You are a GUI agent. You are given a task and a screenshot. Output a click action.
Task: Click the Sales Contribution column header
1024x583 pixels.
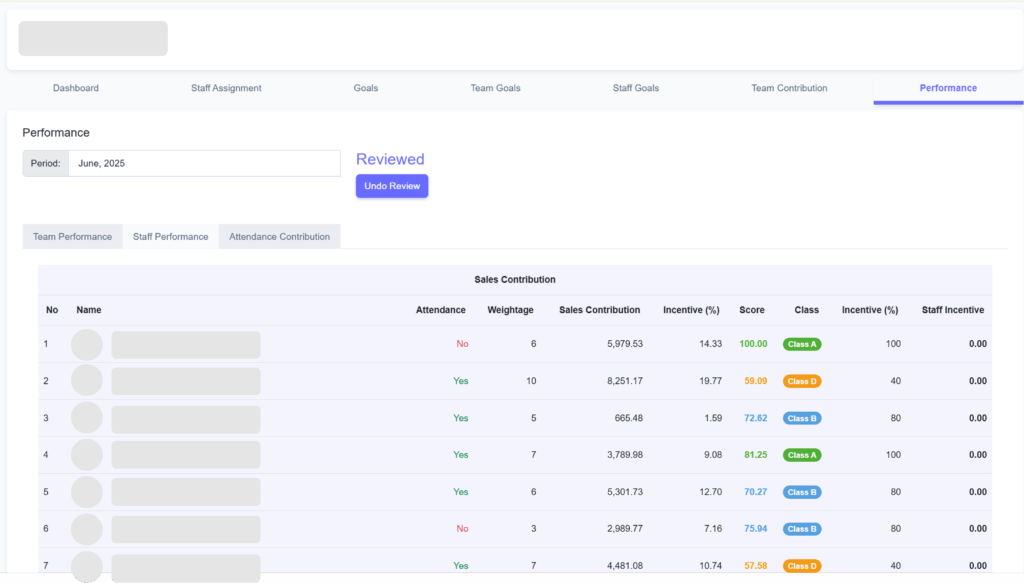click(599, 310)
